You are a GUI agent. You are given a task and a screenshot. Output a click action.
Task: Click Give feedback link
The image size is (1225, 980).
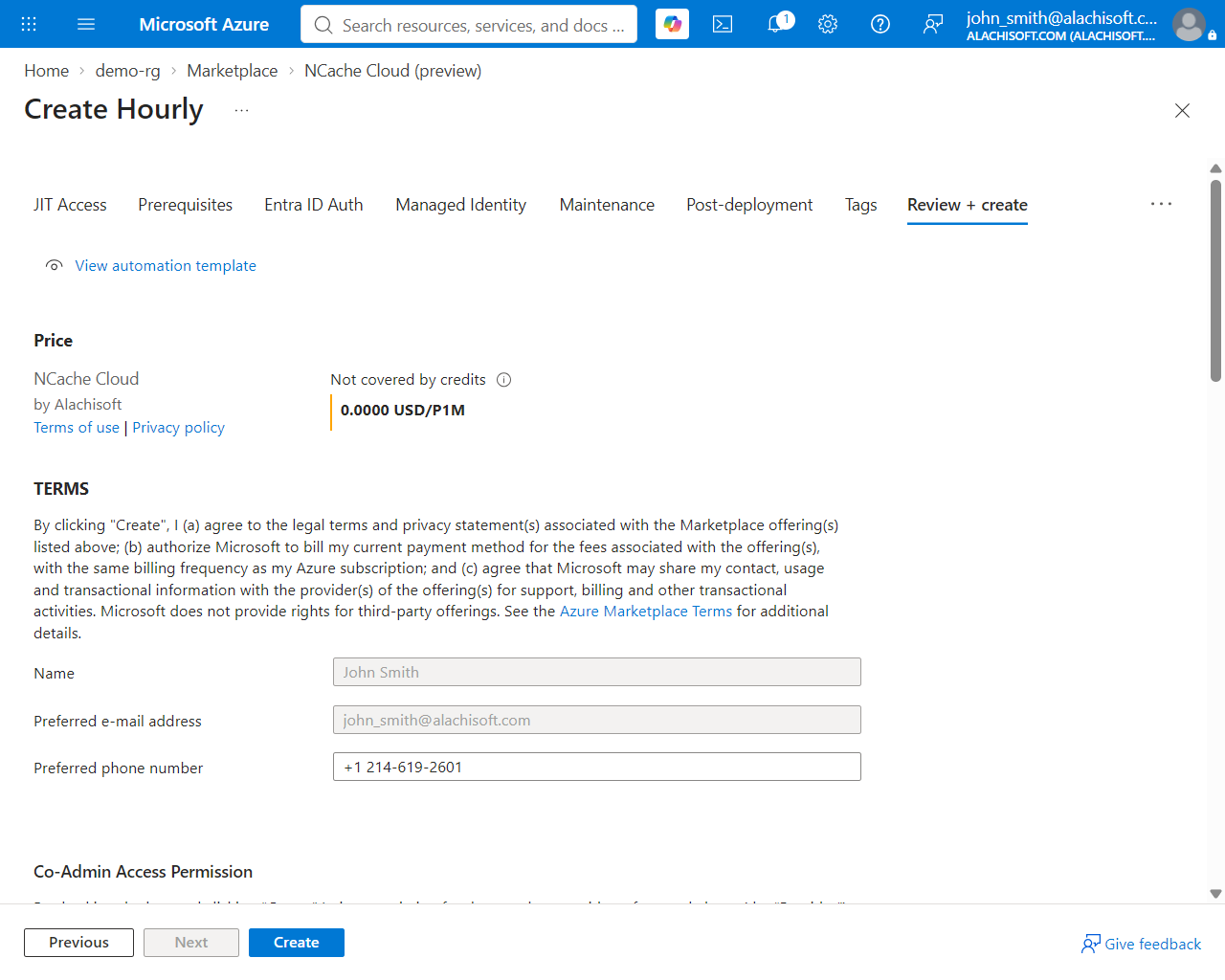pos(1142,944)
